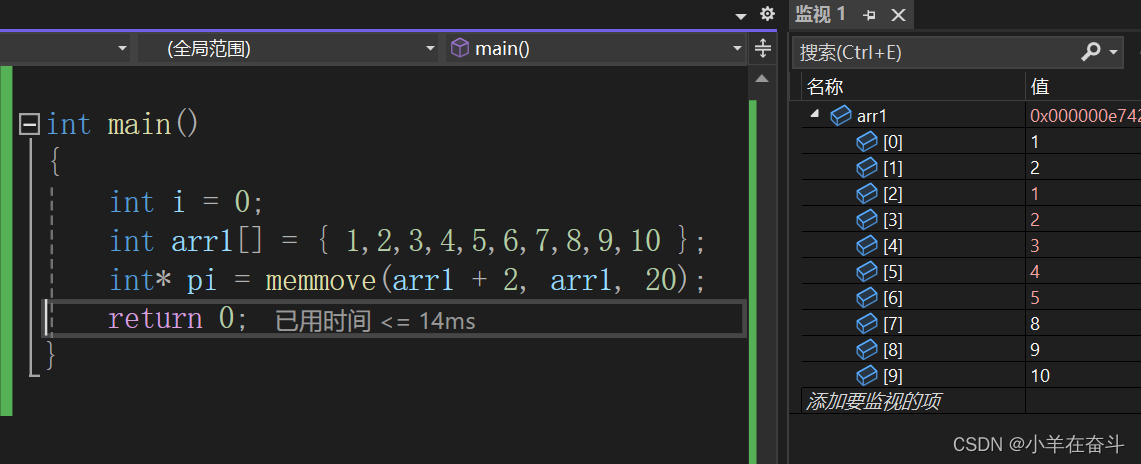Select the arr1 row in the watch list
This screenshot has width=1141, height=464.
tap(971, 116)
